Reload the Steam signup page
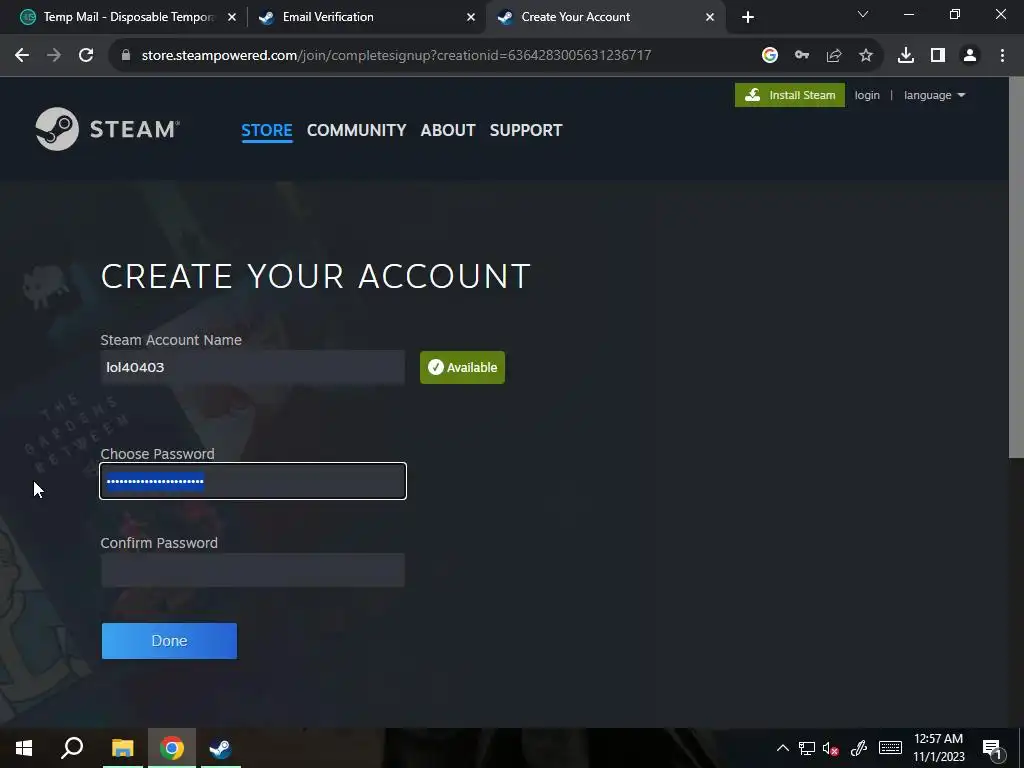 coord(86,56)
